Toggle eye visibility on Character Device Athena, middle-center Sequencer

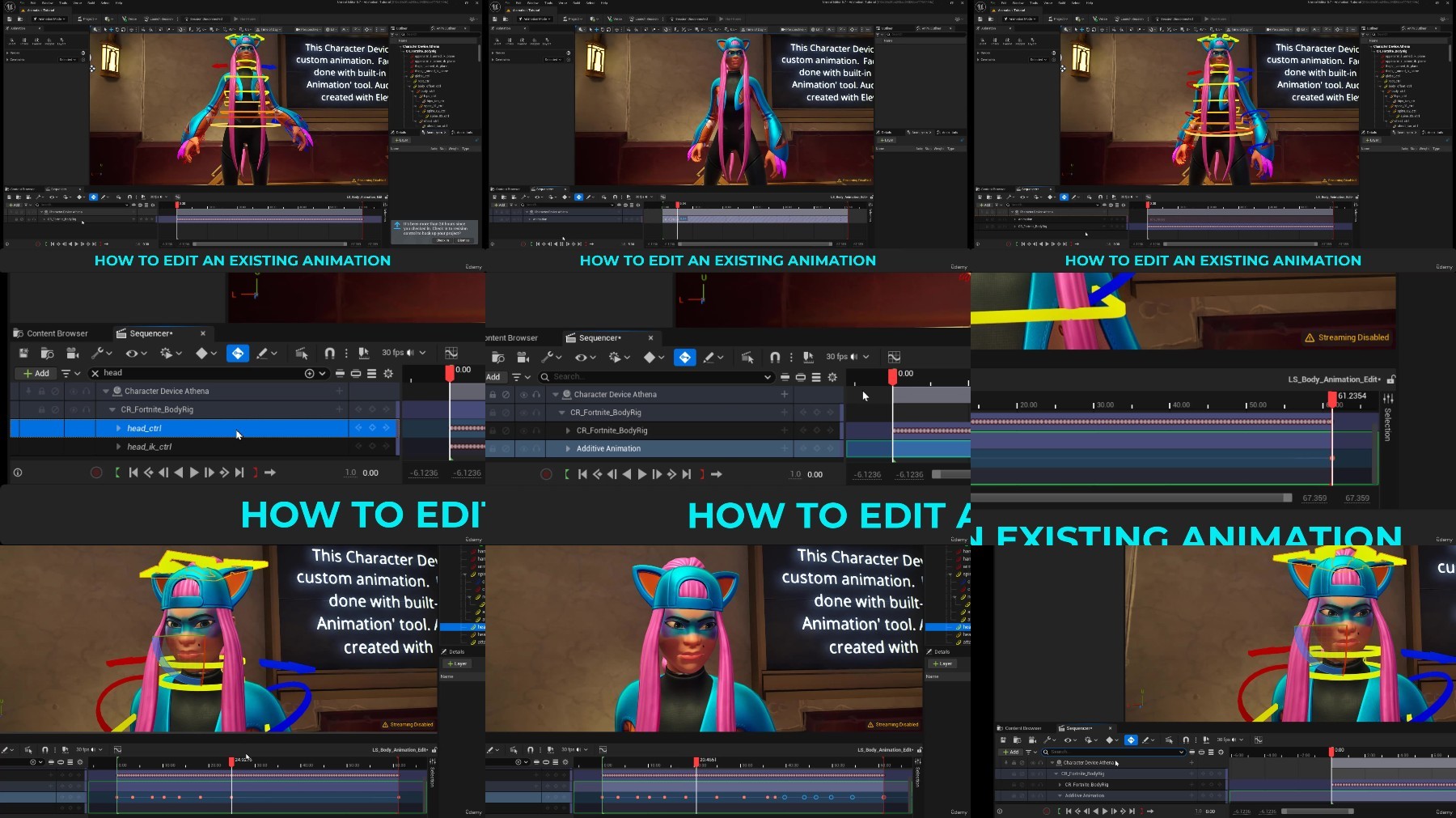[523, 395]
